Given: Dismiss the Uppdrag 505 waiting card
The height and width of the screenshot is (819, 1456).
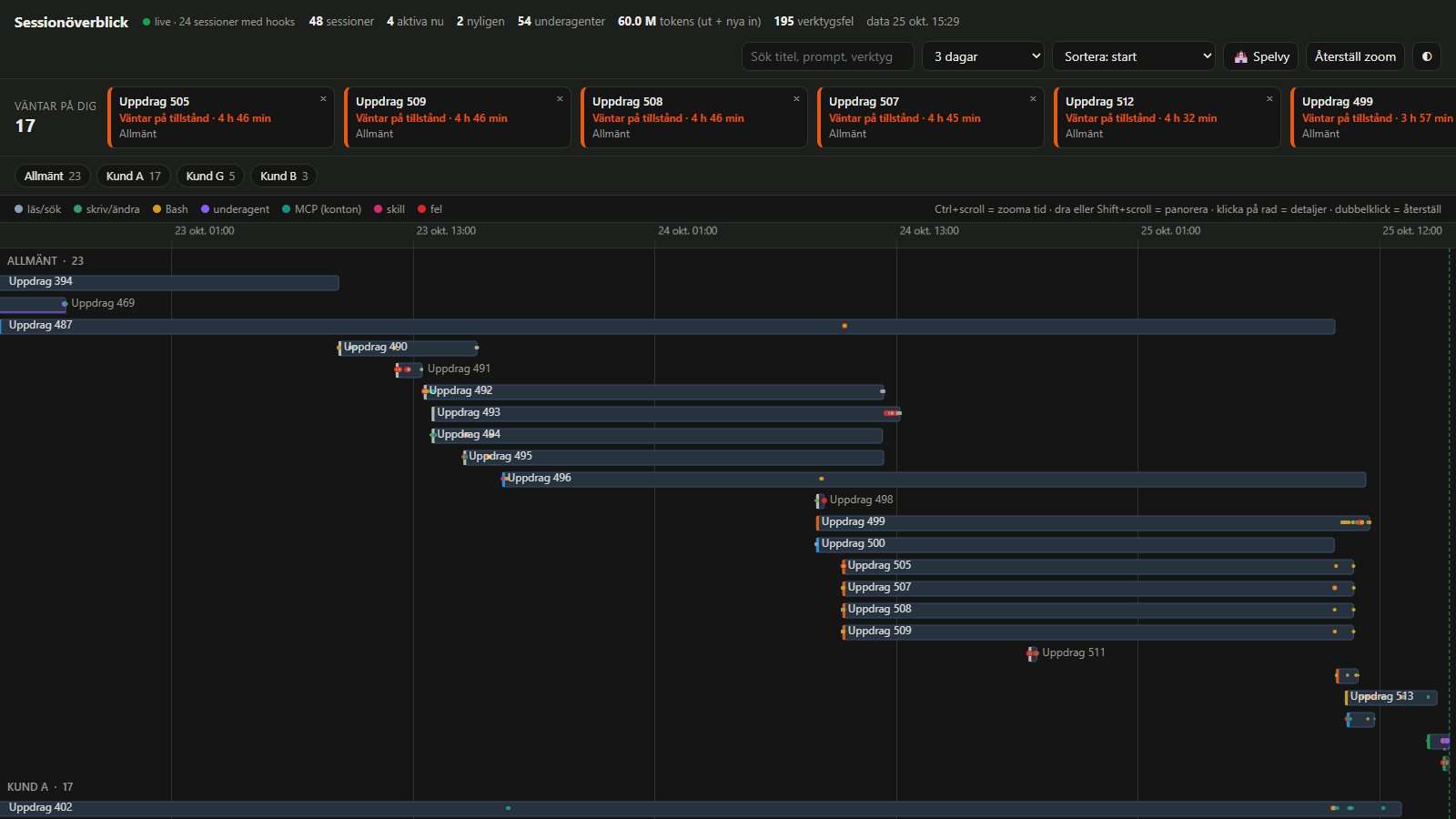Looking at the screenshot, I should pos(323,99).
